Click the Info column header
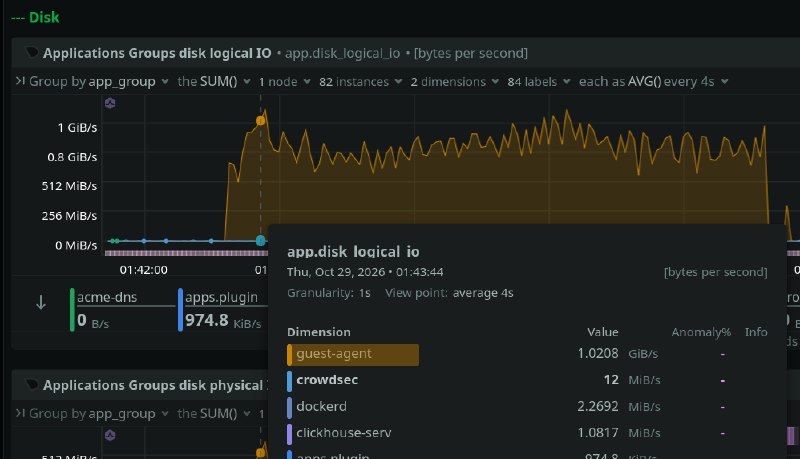Image resolution: width=800 pixels, height=459 pixels. 756,332
